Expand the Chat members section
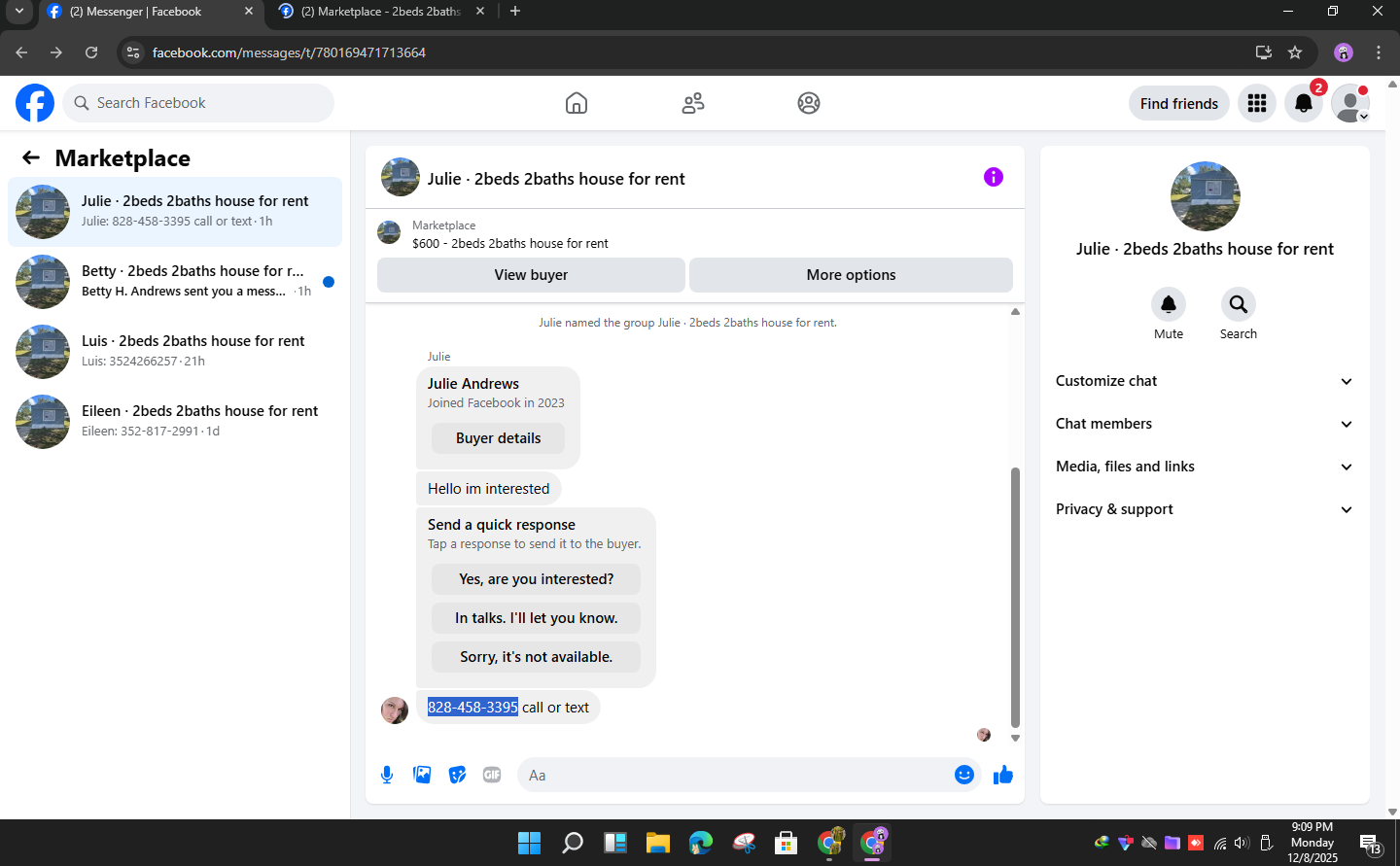The width and height of the screenshot is (1400, 866). click(1205, 424)
